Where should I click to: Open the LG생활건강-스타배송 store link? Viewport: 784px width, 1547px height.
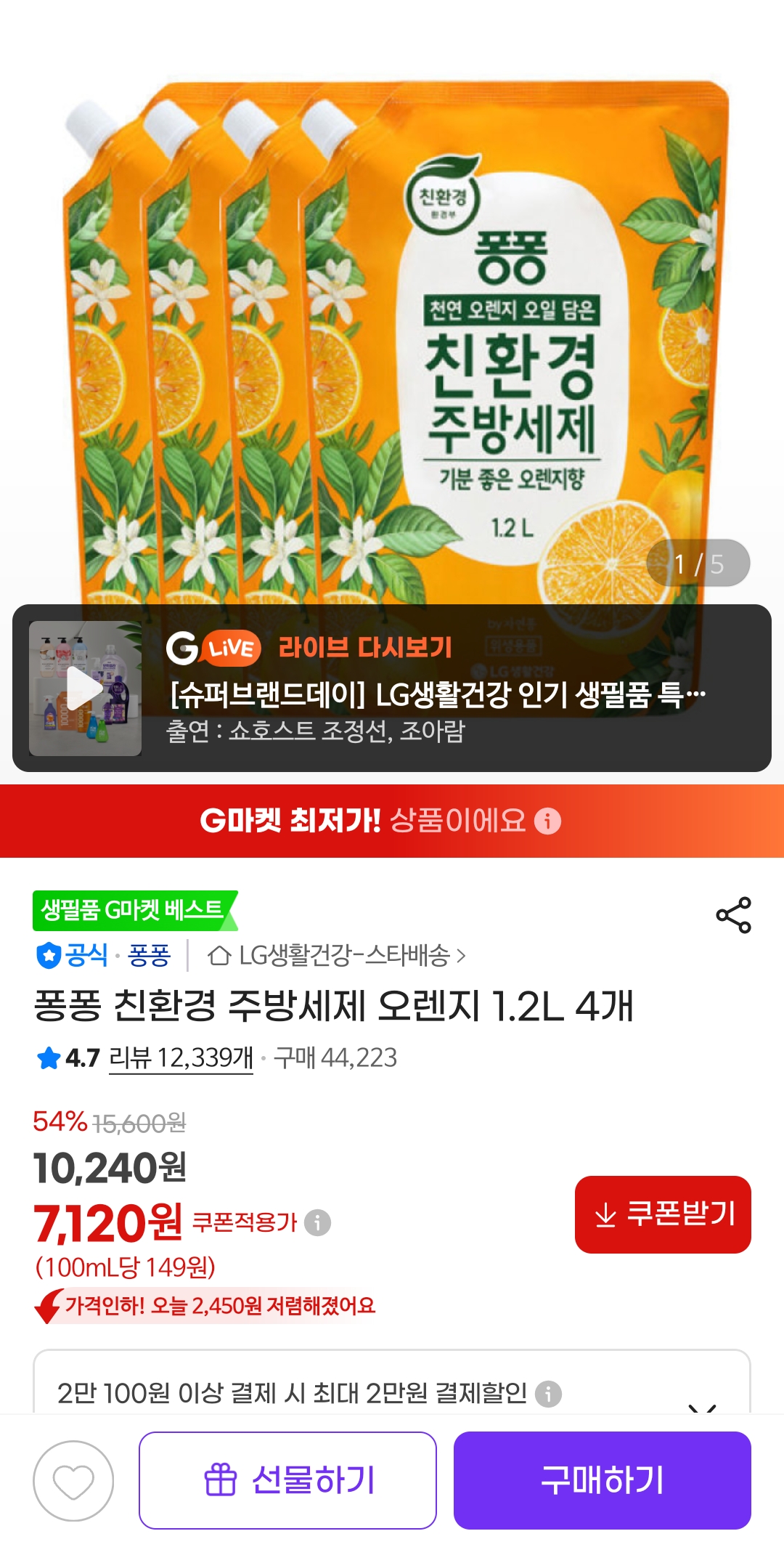337,955
